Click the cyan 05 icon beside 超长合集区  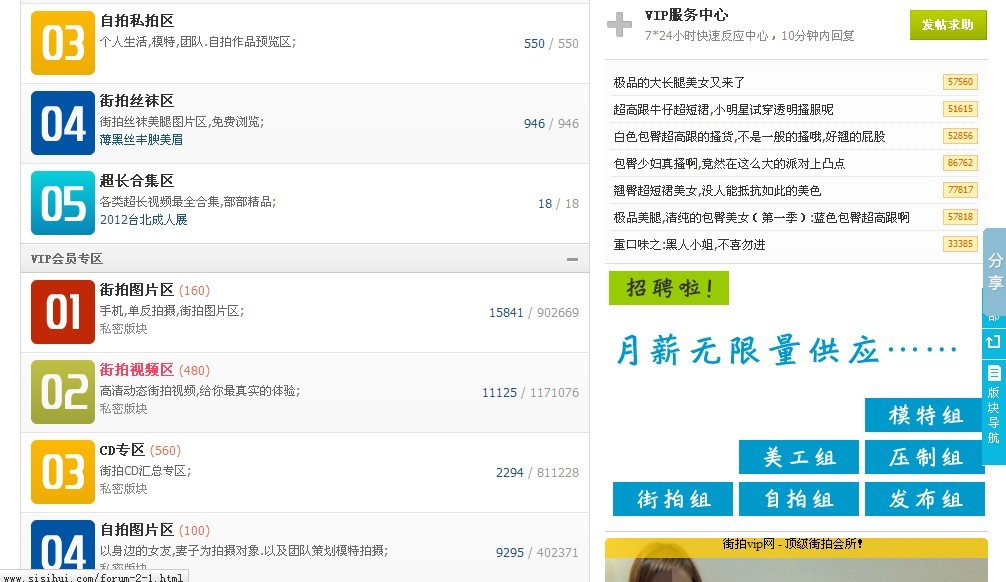pyautogui.click(x=63, y=203)
